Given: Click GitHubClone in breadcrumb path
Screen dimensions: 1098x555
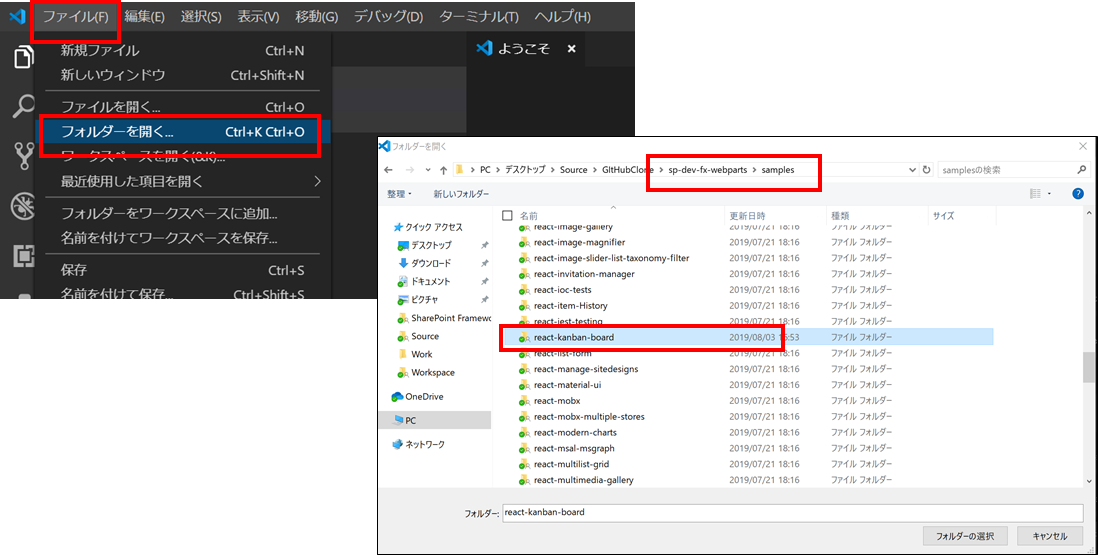Looking at the screenshot, I should click(627, 170).
